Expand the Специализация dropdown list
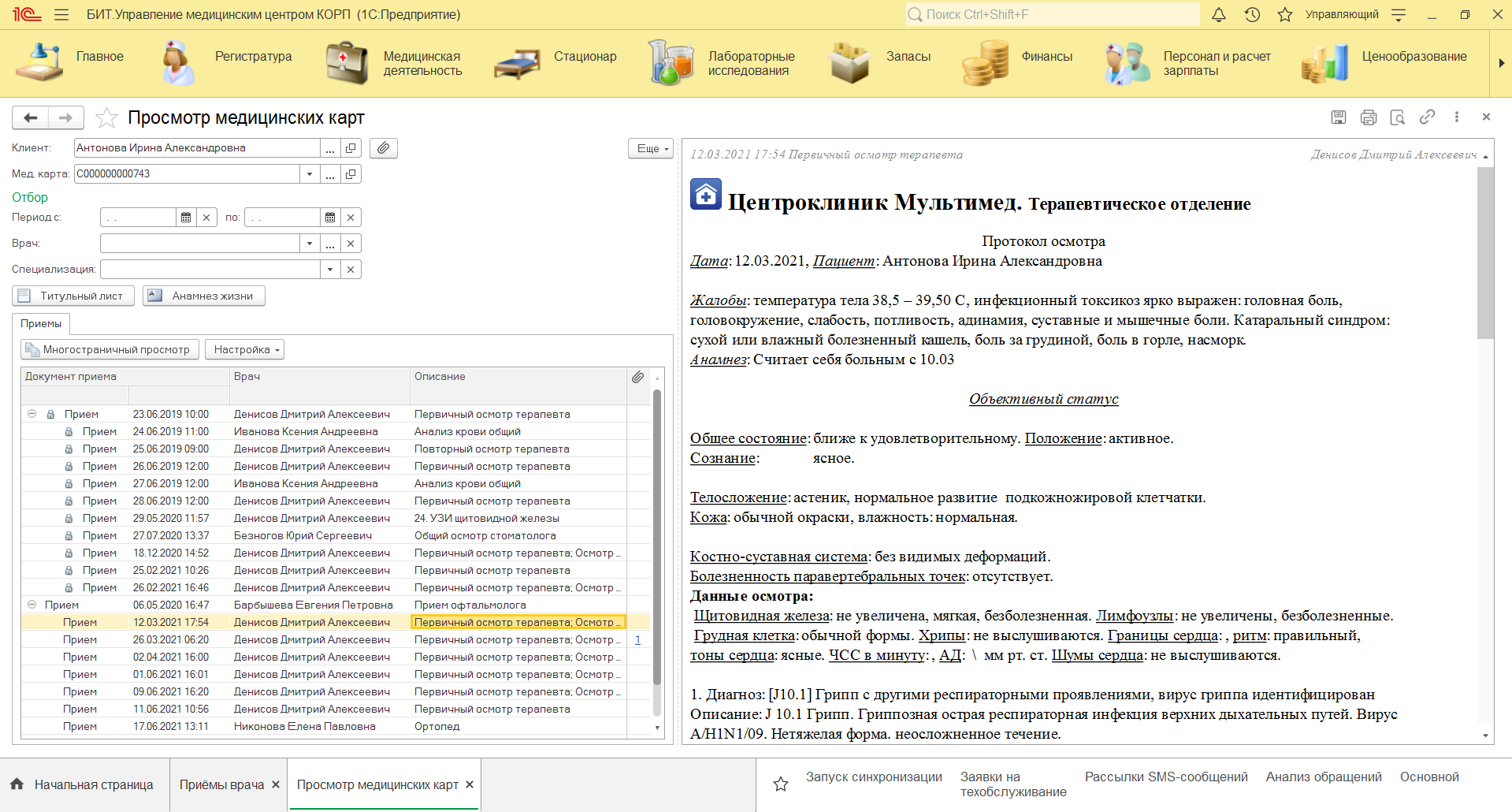 click(x=329, y=270)
